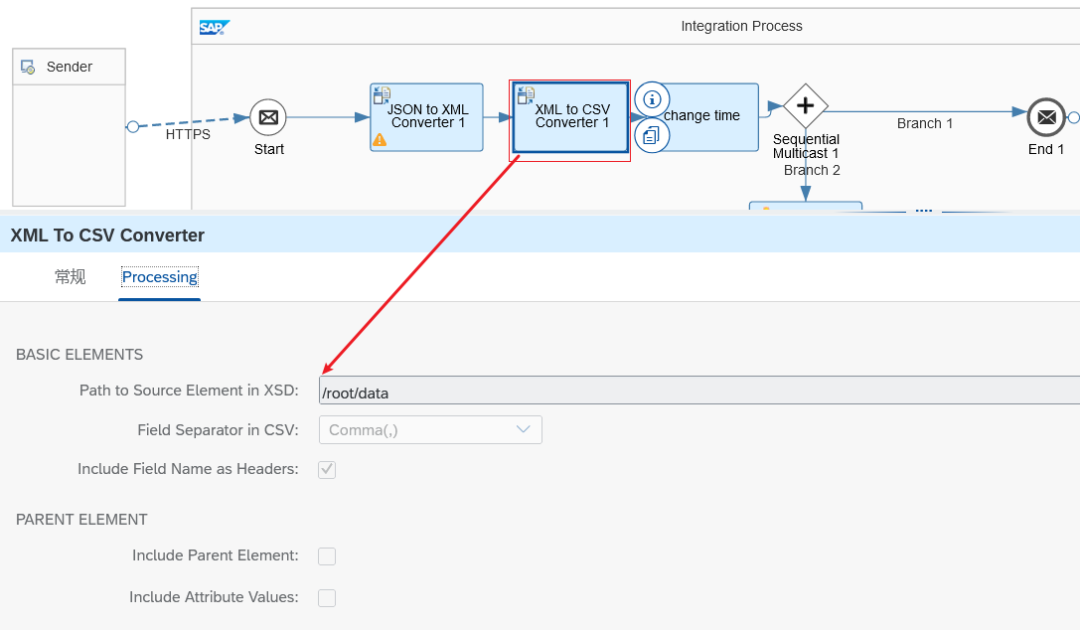Click the Sender connection port circle

(x=132, y=126)
